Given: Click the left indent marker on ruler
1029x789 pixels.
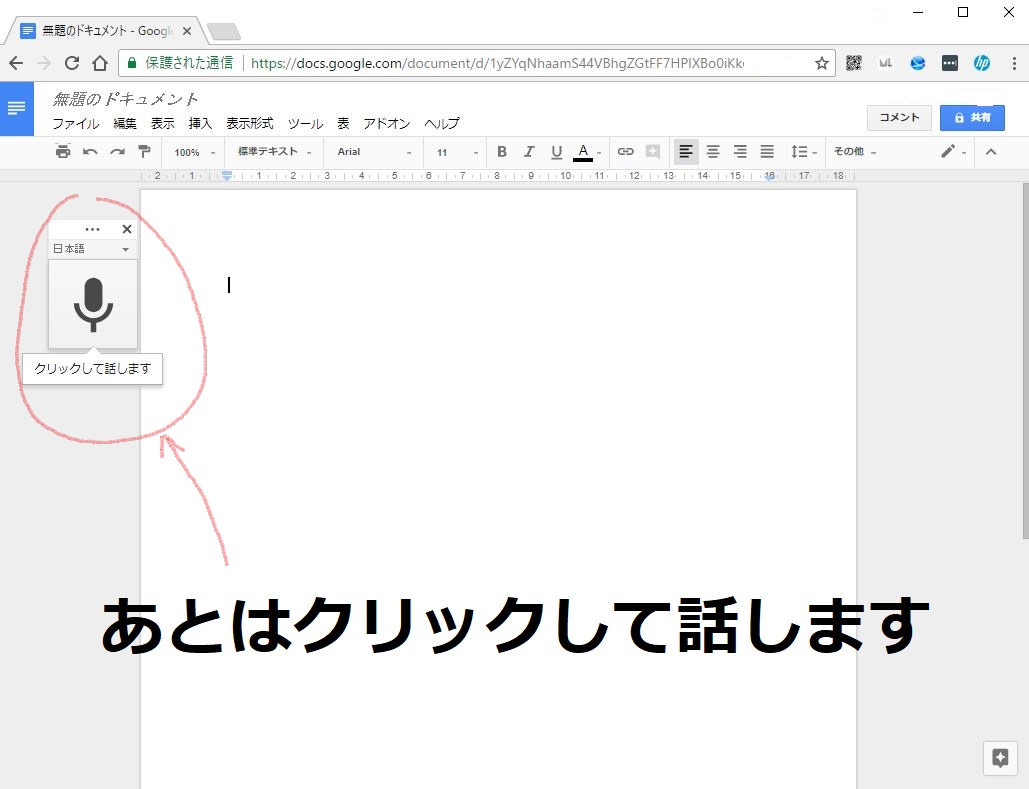Looking at the screenshot, I should tap(227, 176).
